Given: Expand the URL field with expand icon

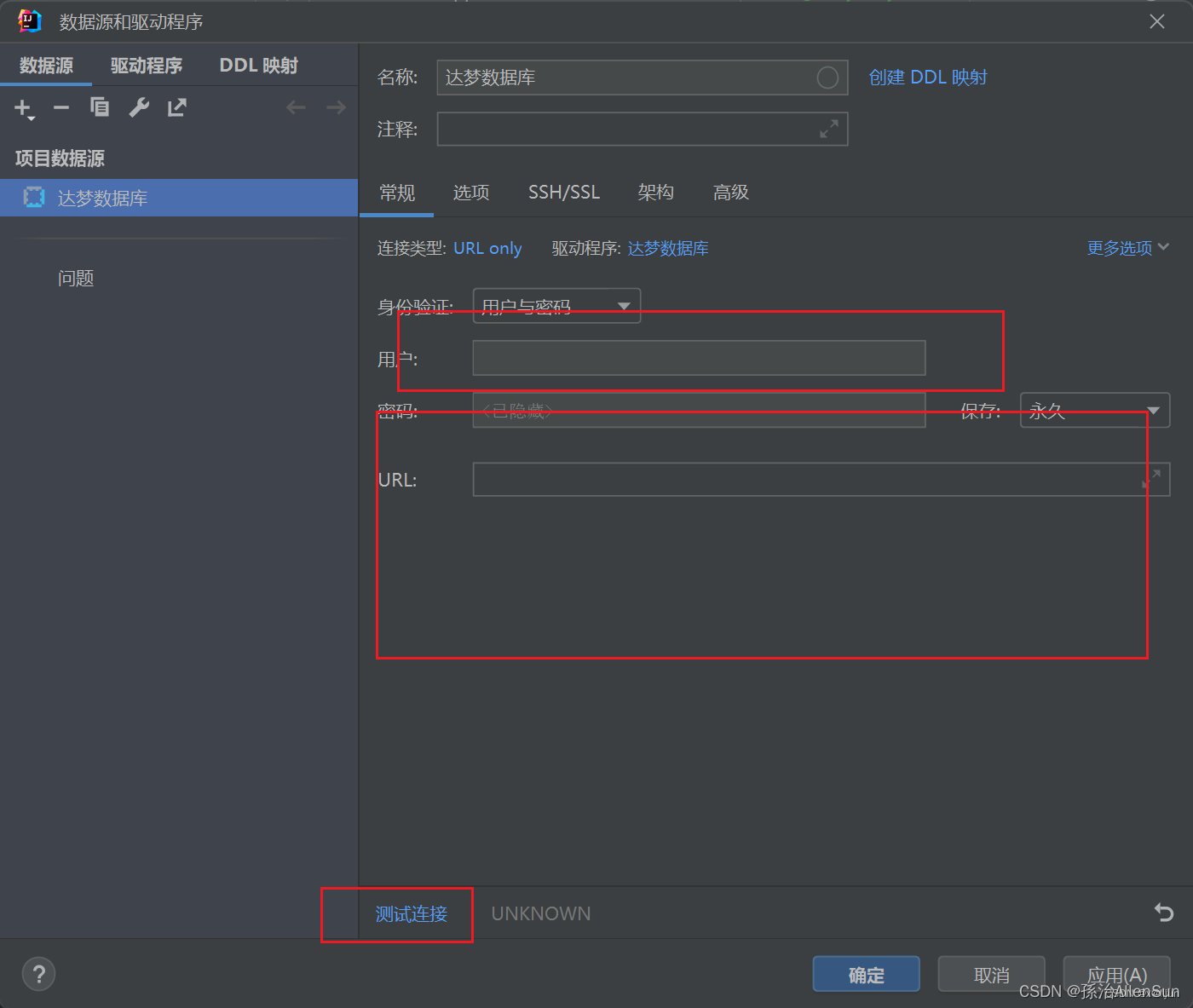Looking at the screenshot, I should [x=1151, y=480].
